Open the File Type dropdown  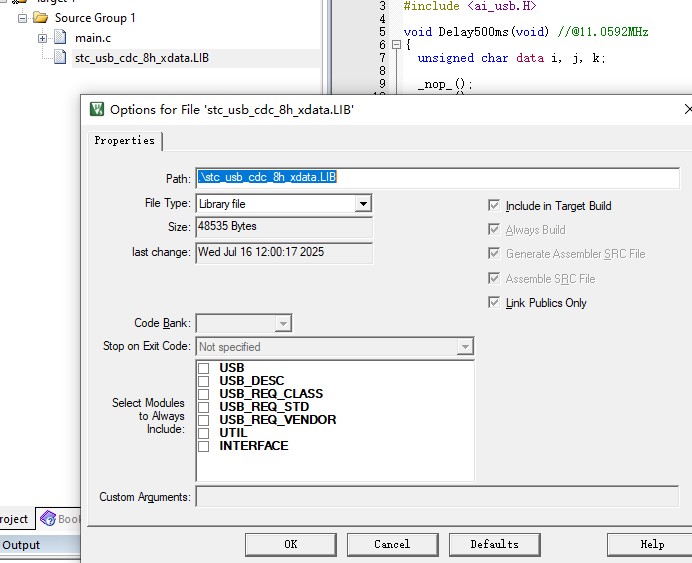(363, 204)
